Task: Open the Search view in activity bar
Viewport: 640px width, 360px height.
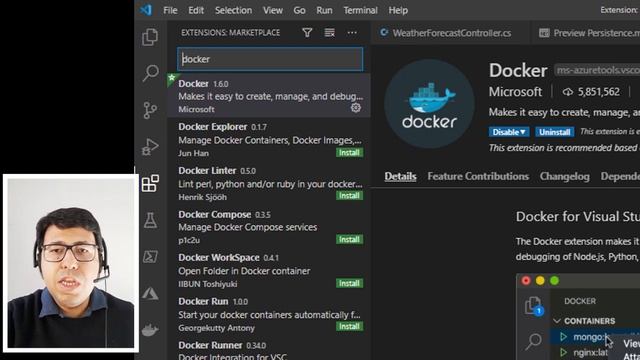Action: pyautogui.click(x=150, y=73)
